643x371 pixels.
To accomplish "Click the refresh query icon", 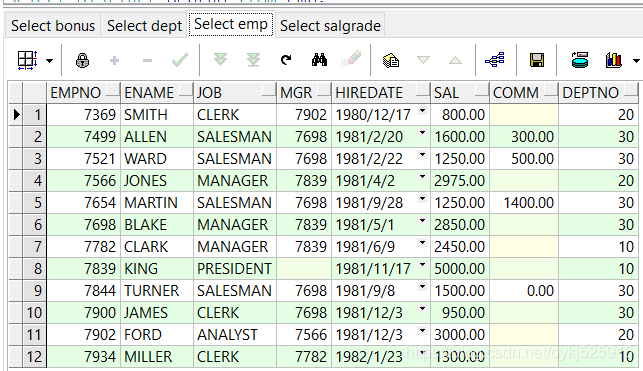I will 286,60.
